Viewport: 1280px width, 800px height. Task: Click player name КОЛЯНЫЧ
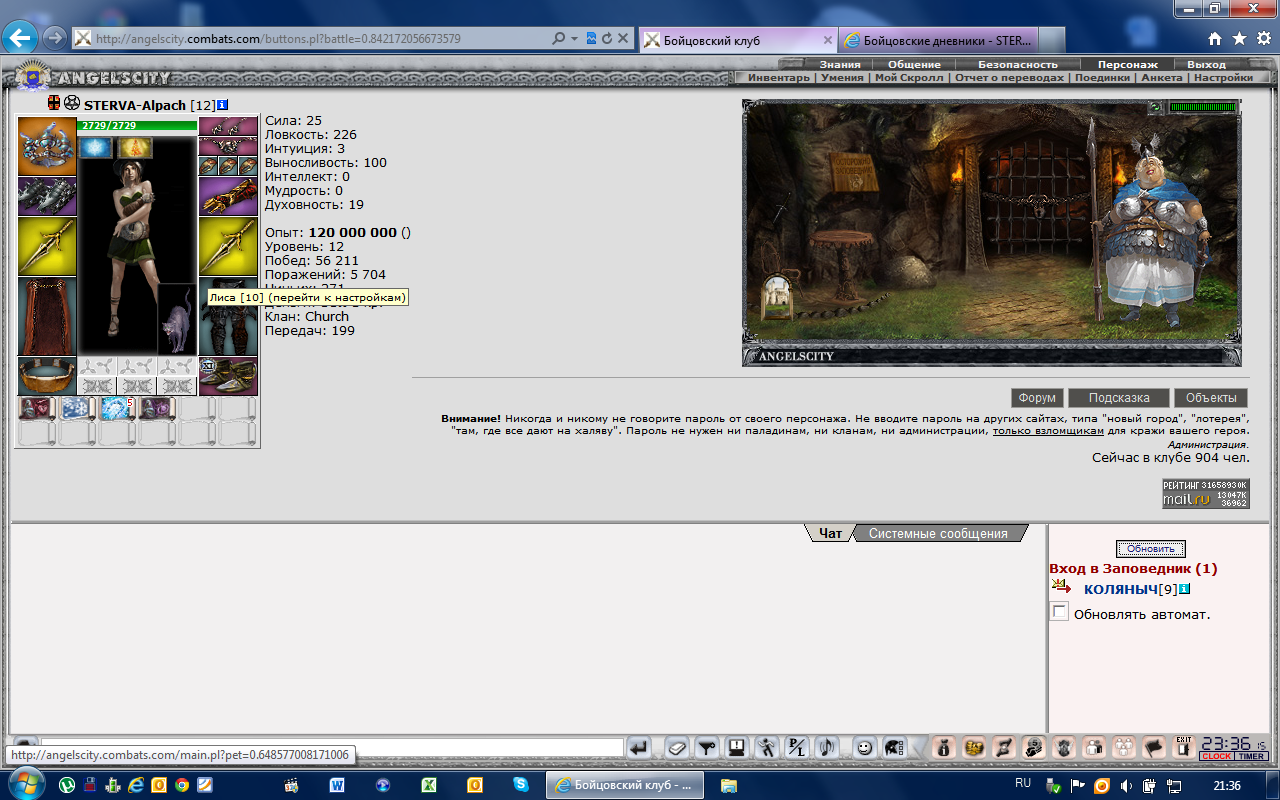tap(1120, 589)
